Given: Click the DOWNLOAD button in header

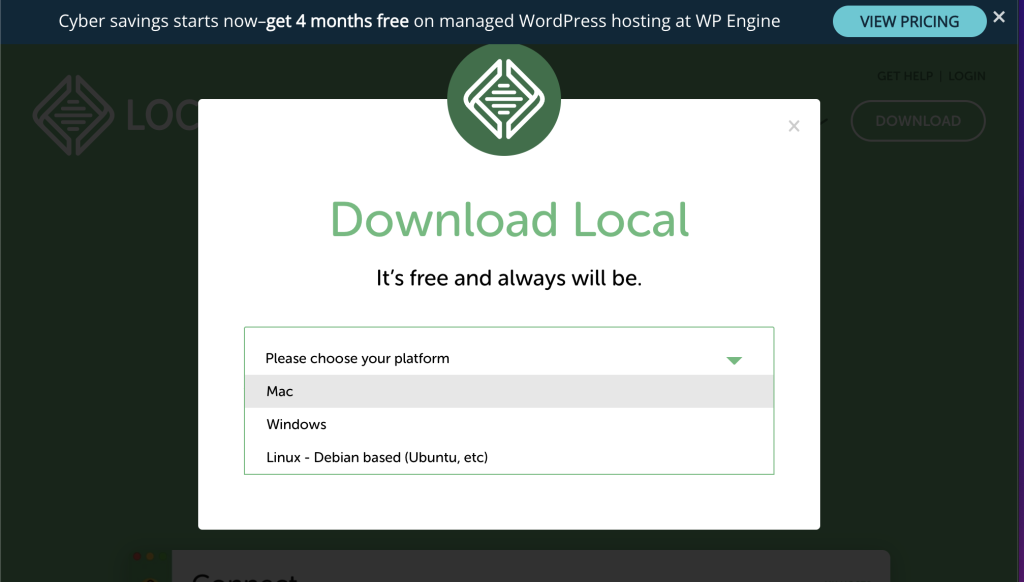Looking at the screenshot, I should [918, 121].
